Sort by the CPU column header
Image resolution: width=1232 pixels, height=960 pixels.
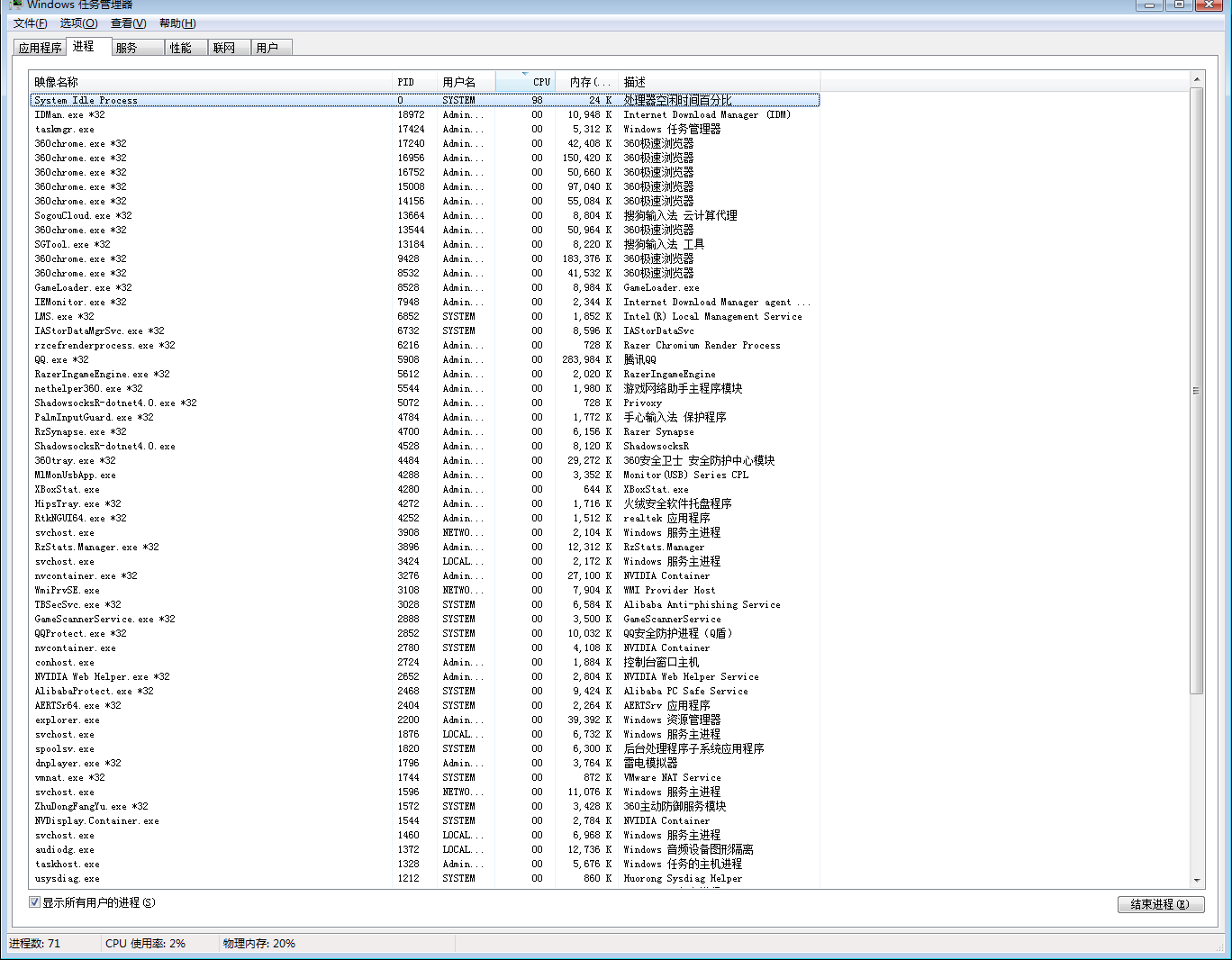click(x=526, y=82)
